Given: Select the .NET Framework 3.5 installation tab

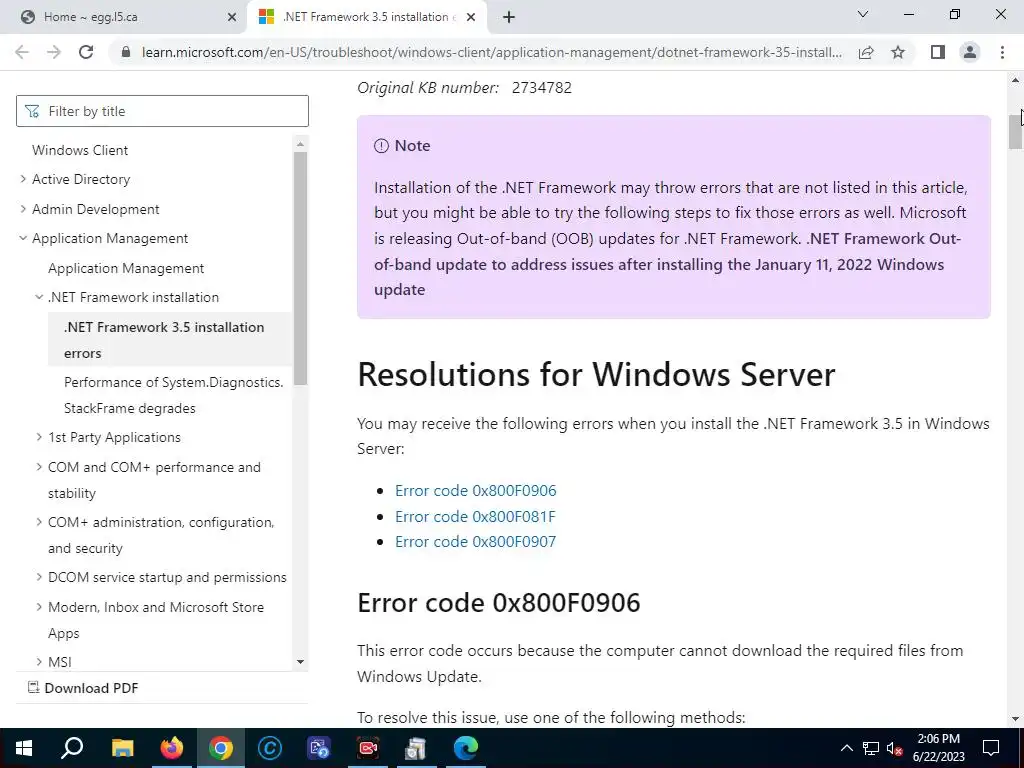Looking at the screenshot, I should (367, 17).
